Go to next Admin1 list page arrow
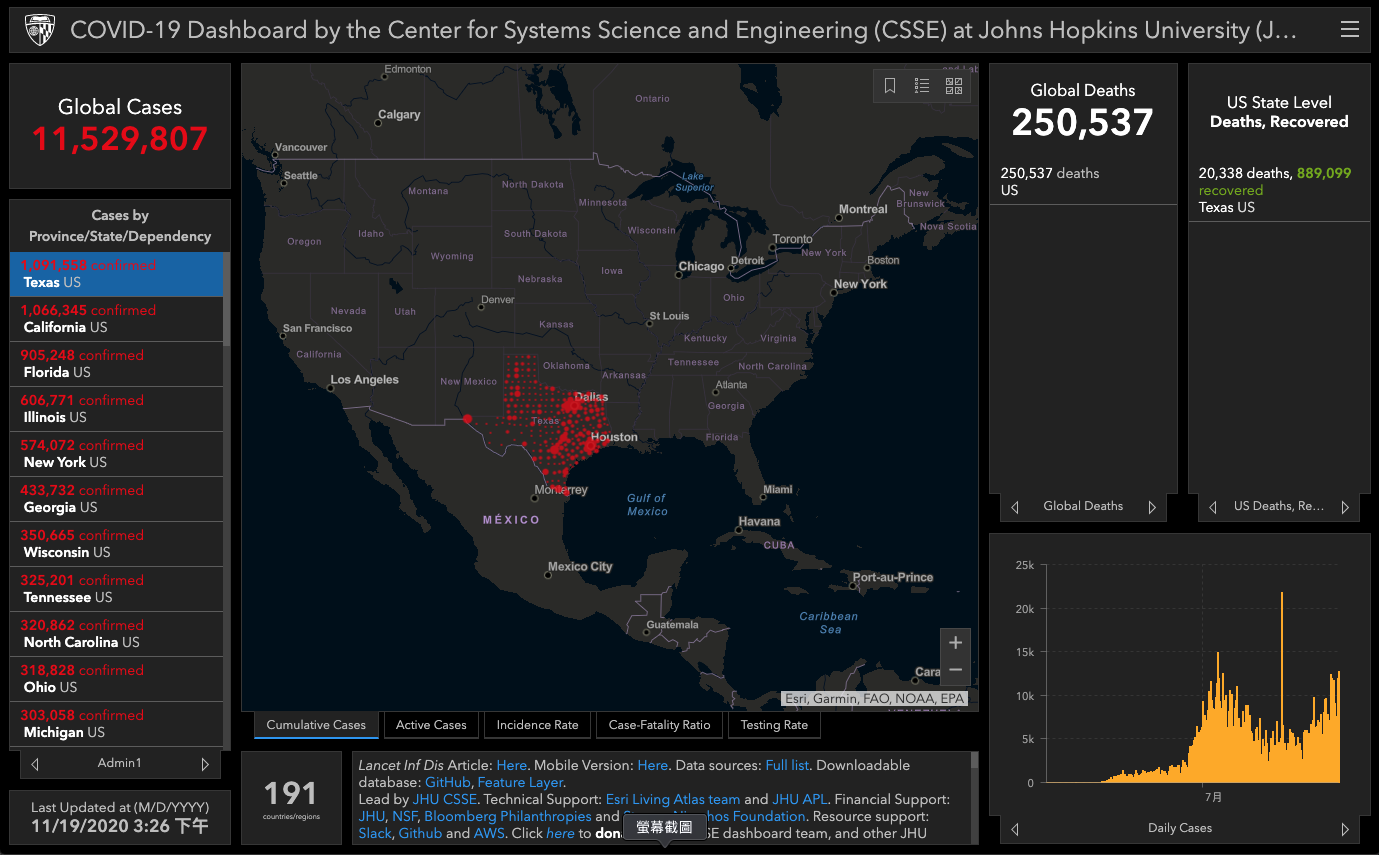The width and height of the screenshot is (1379, 855). click(205, 764)
